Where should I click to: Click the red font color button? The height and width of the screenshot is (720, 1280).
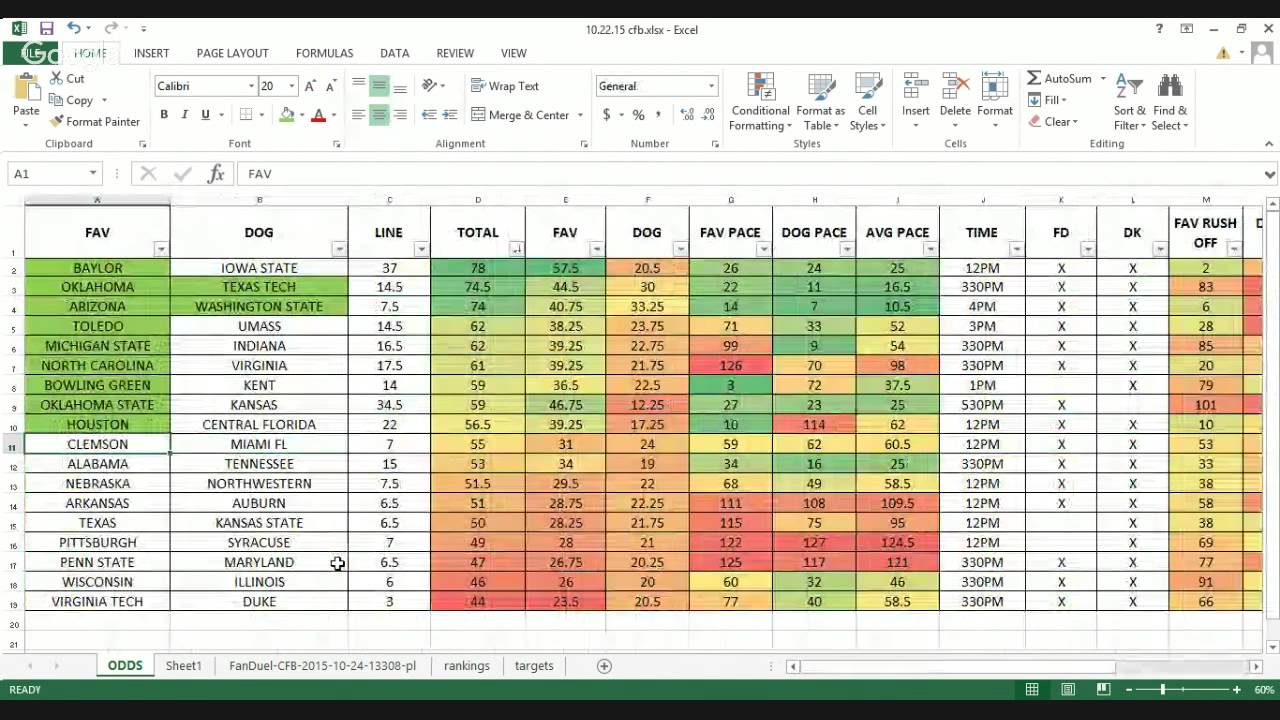[x=319, y=115]
